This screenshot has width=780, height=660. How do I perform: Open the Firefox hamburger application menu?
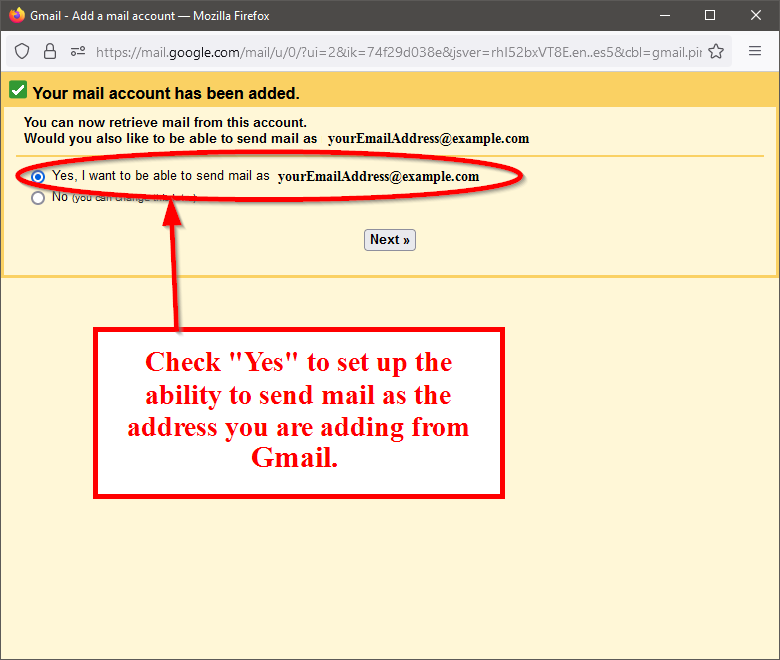coord(755,51)
